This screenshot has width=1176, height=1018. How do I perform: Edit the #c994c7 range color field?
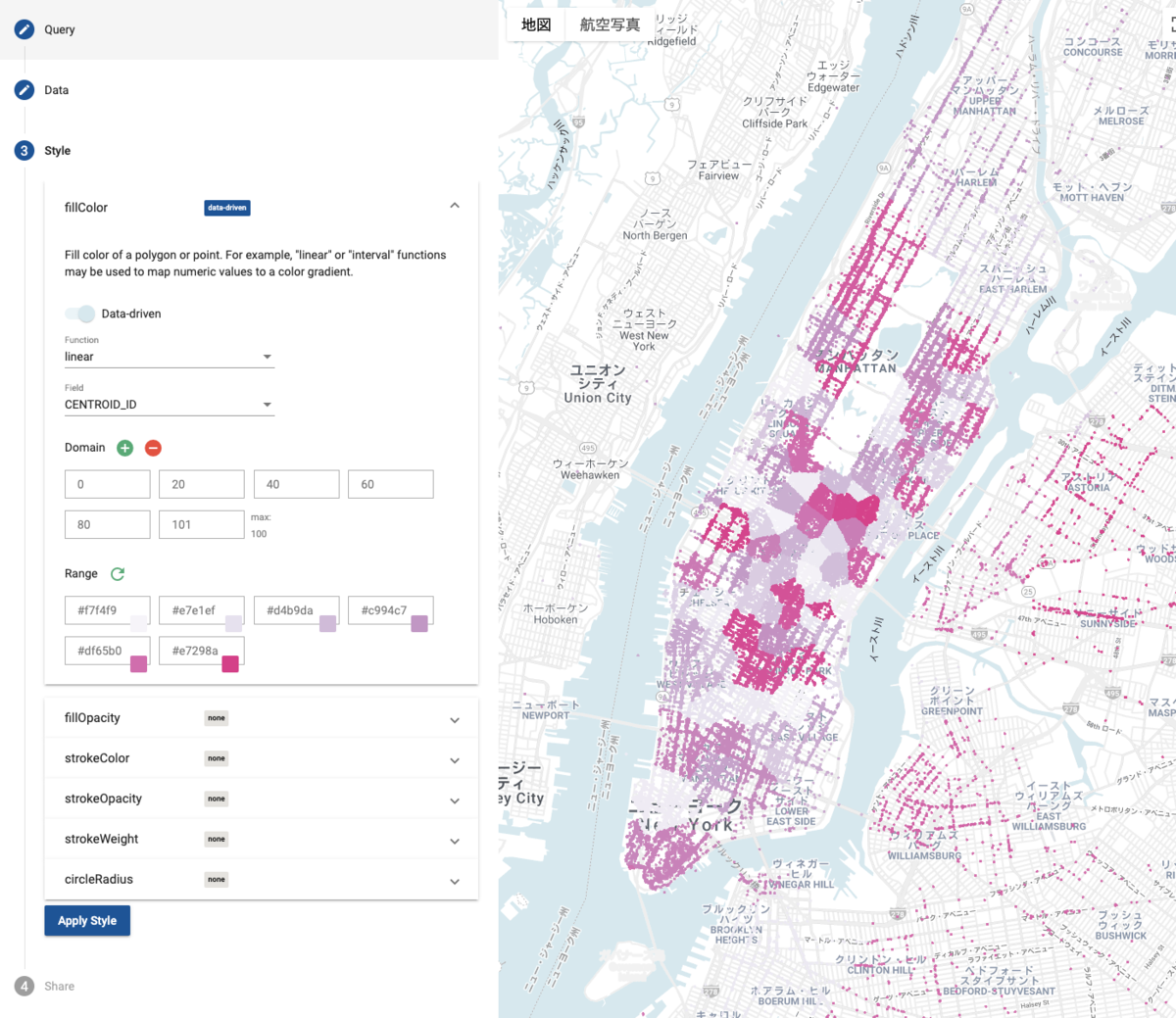pyautogui.click(x=391, y=610)
